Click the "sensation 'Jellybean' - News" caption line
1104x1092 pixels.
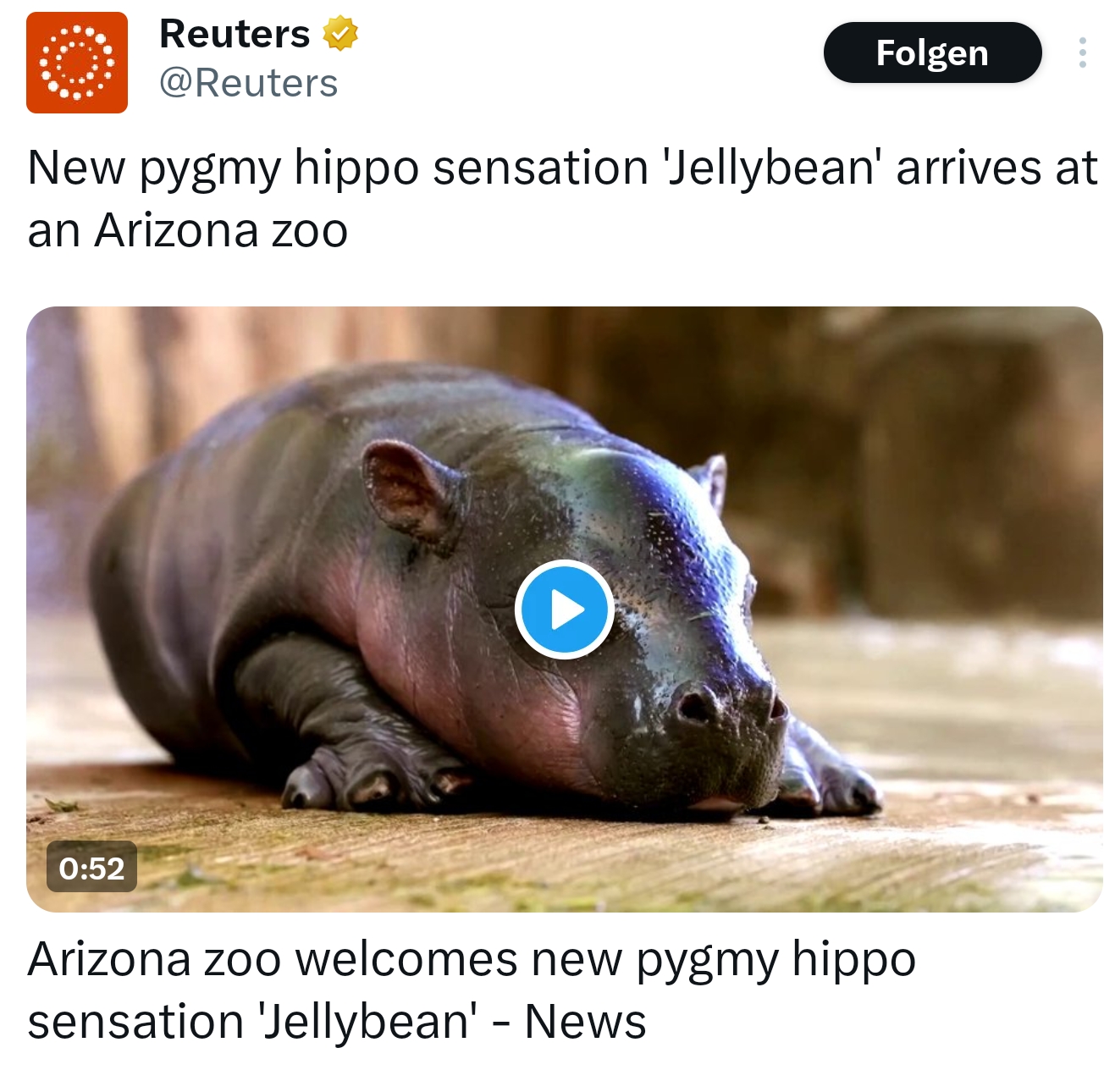pos(337,1022)
